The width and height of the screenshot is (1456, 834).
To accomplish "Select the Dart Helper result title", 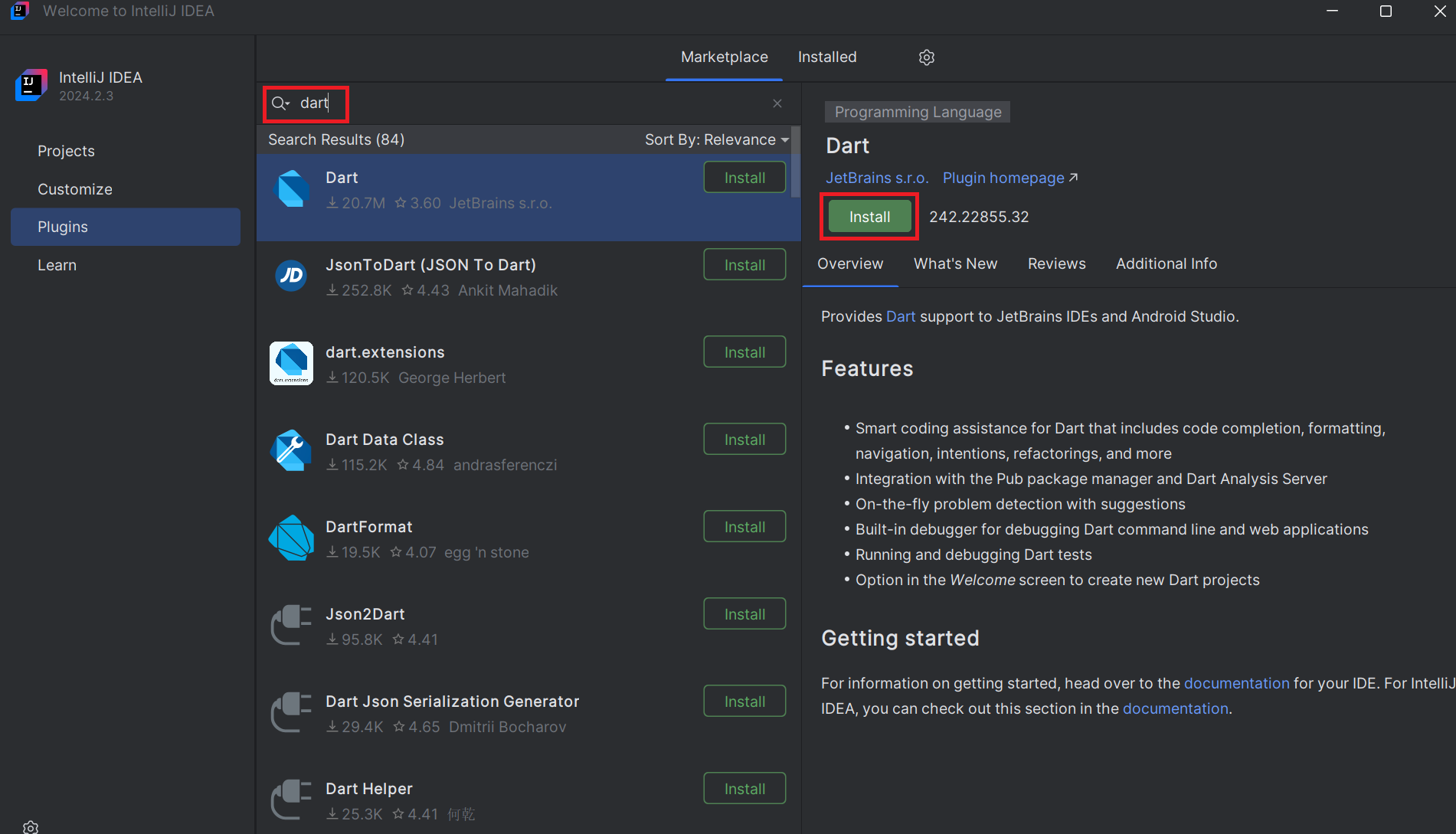I will point(368,789).
